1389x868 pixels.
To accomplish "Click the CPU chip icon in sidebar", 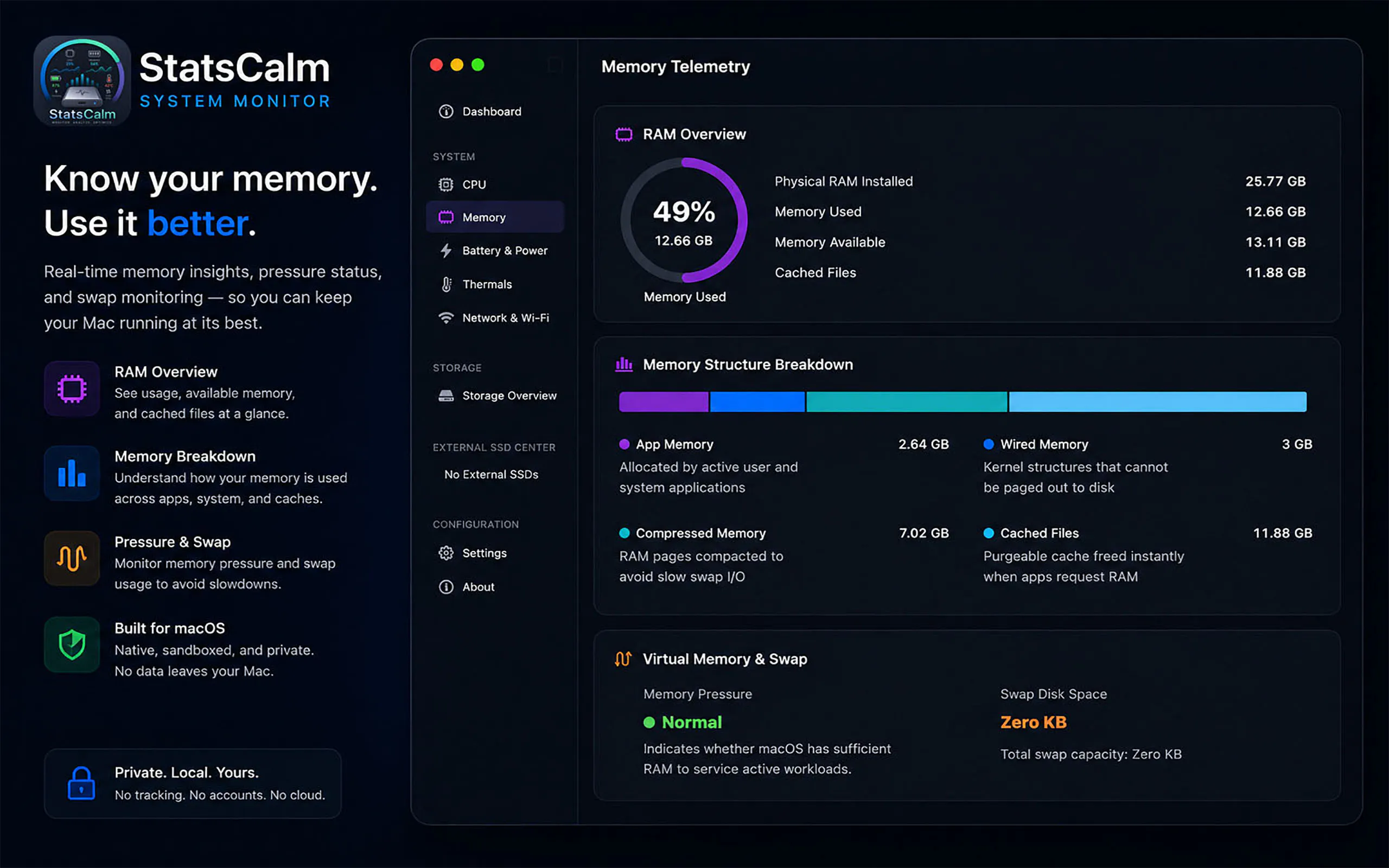I will [x=446, y=184].
